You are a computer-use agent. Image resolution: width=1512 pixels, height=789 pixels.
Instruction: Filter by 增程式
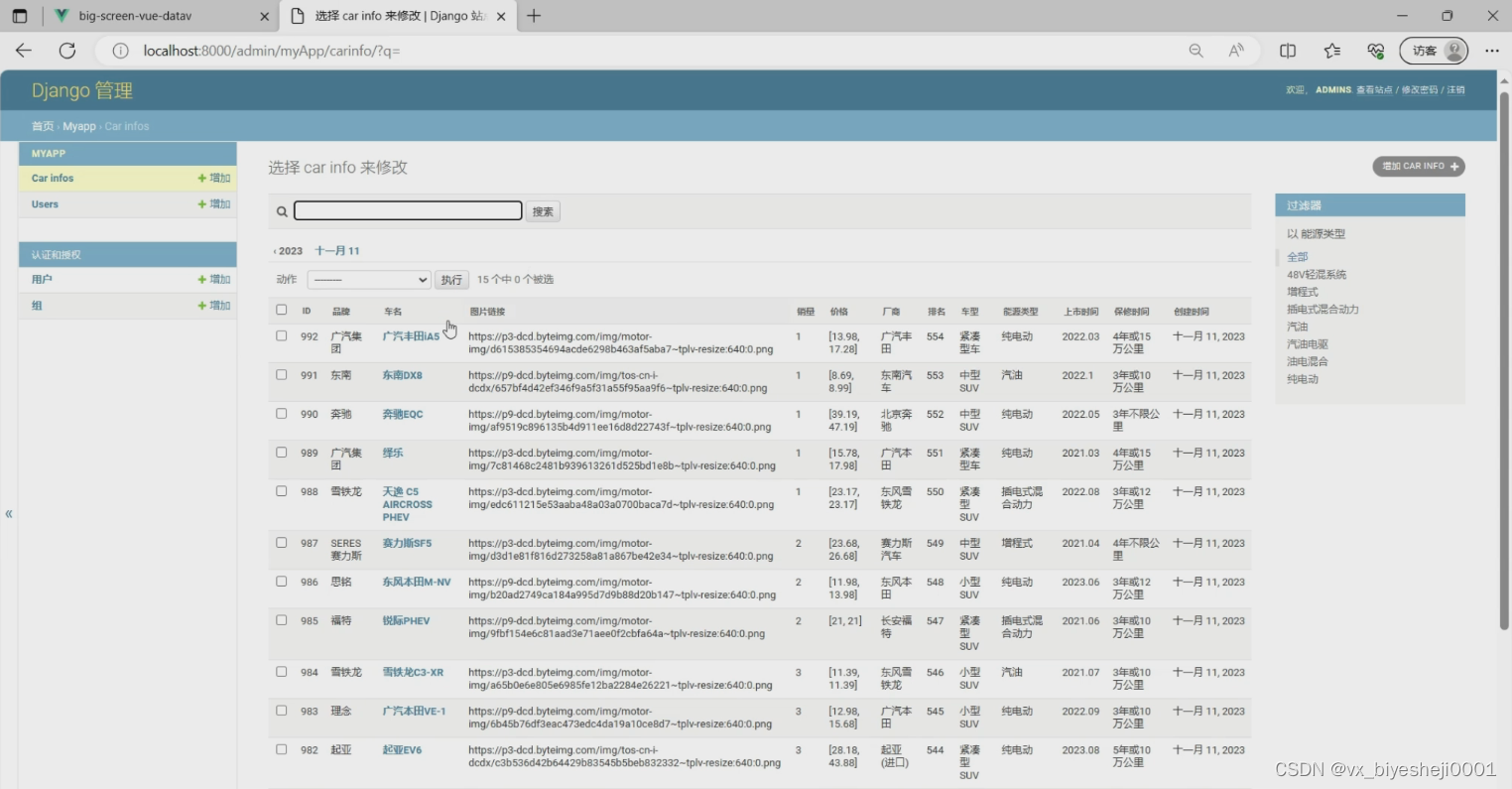pos(1303,292)
